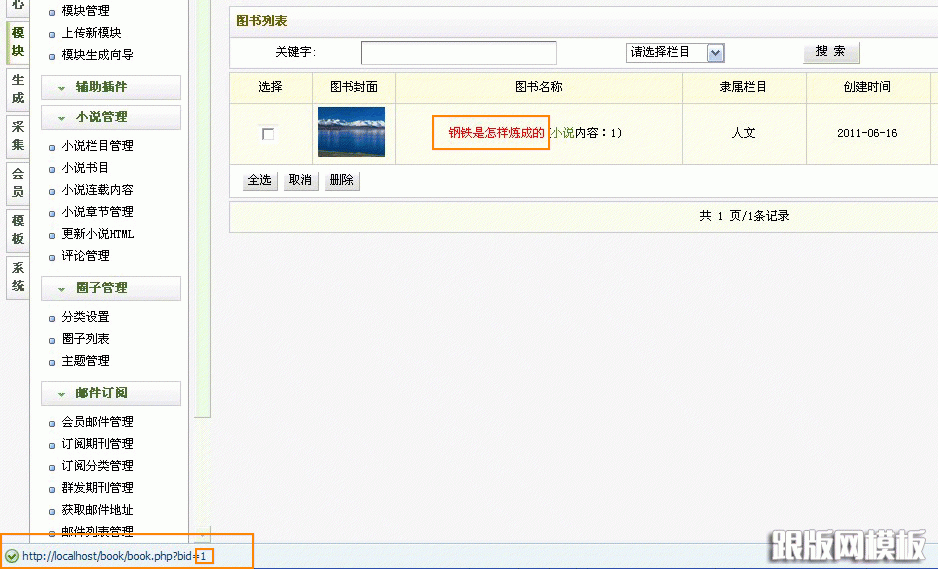Open the book cover thumbnail

[x=351, y=132]
